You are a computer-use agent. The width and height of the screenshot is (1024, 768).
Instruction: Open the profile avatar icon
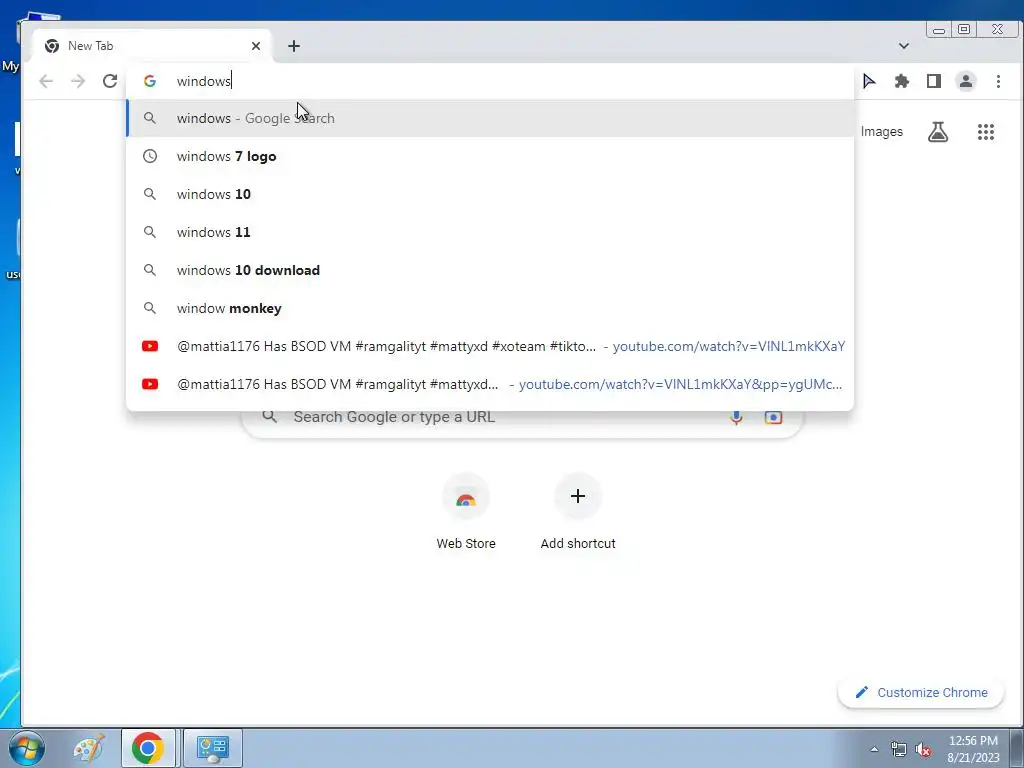966,81
